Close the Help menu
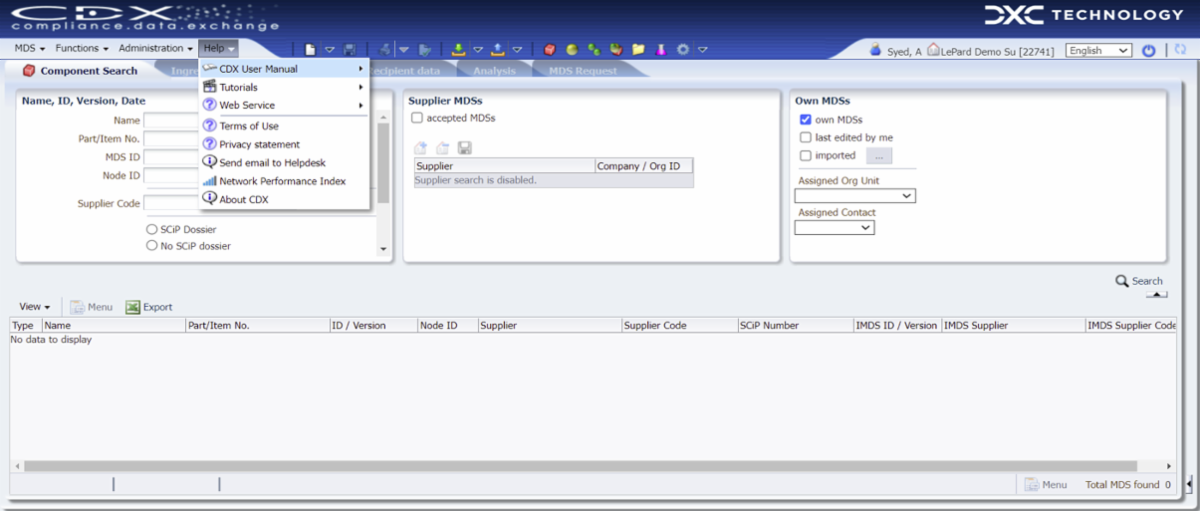 (x=218, y=48)
